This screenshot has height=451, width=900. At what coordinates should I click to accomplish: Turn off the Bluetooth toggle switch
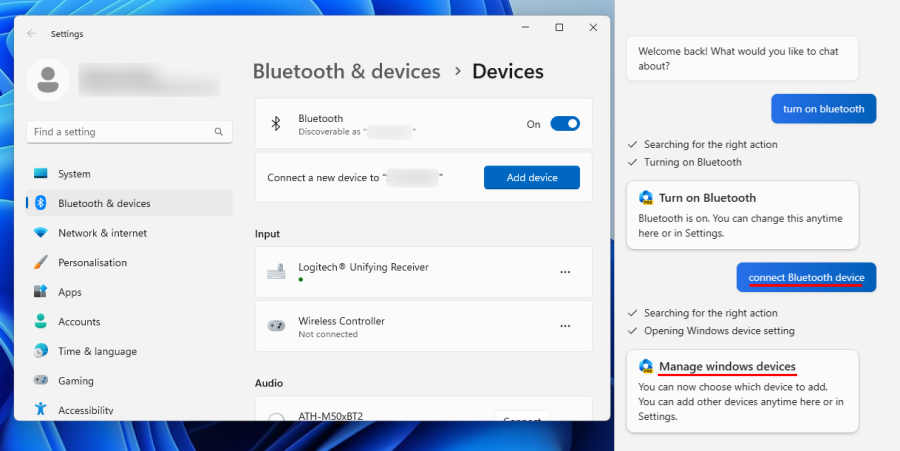point(564,124)
